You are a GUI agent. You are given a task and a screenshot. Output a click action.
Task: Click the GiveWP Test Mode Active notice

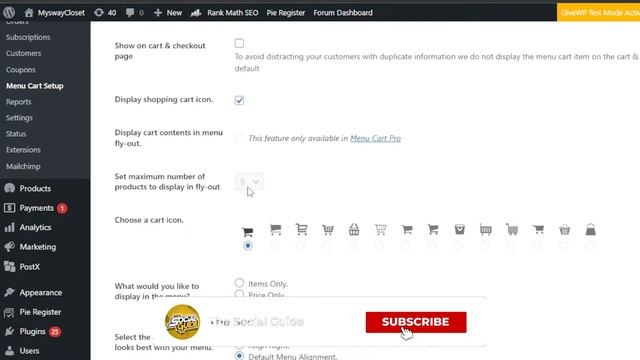coord(598,13)
